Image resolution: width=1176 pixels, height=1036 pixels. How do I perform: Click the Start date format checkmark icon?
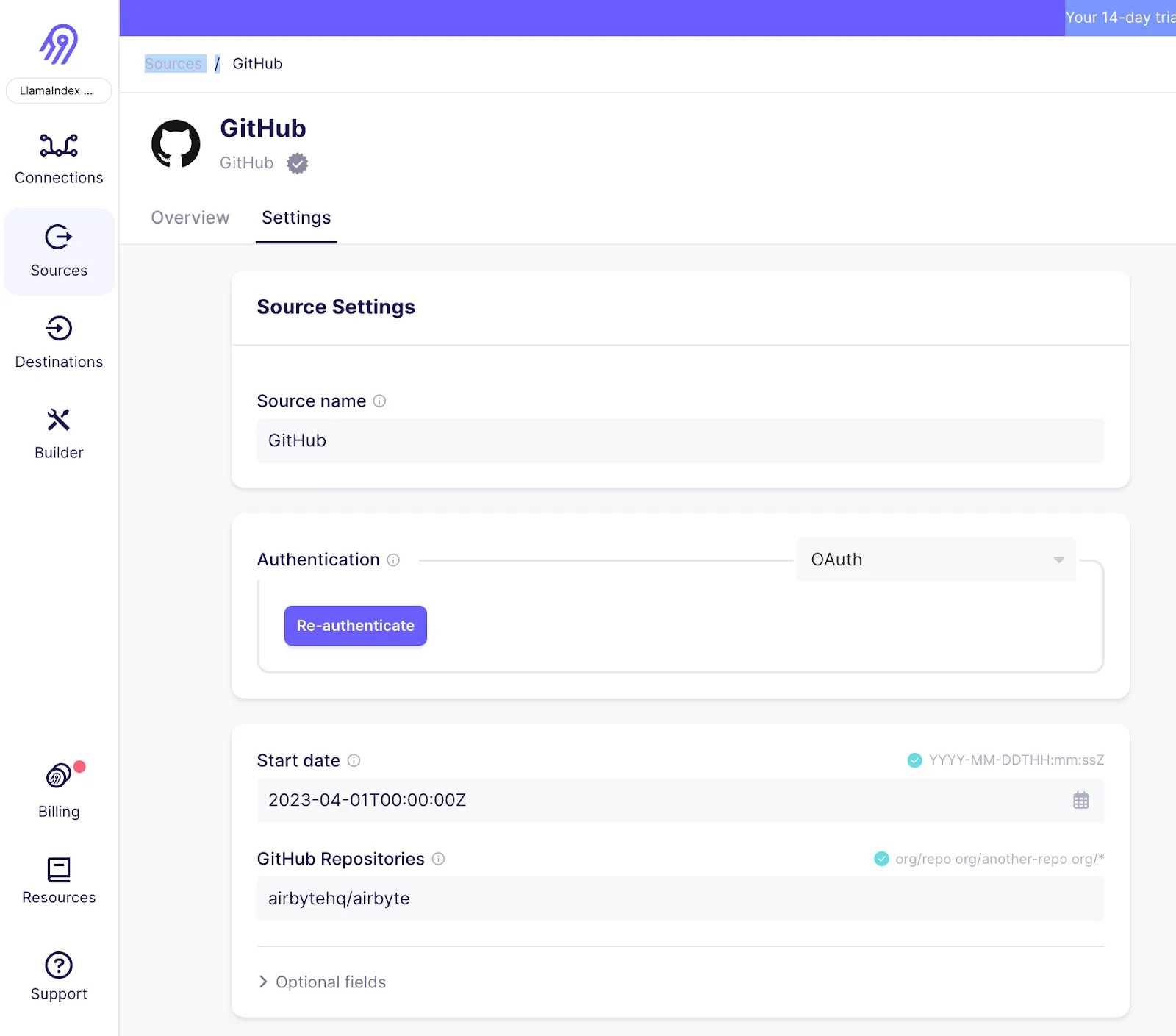(x=914, y=760)
